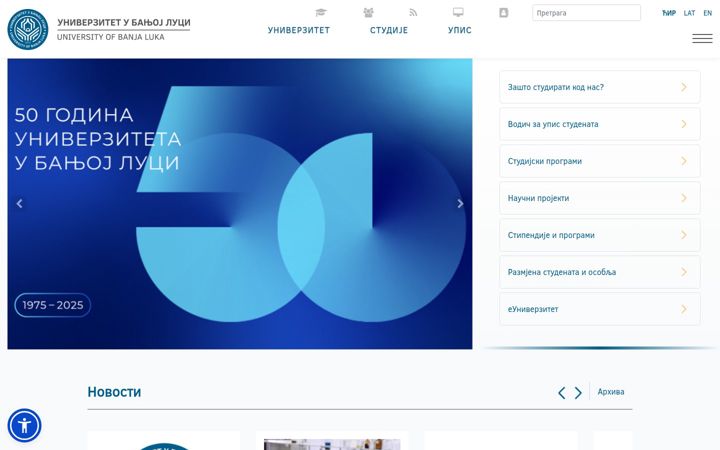This screenshot has width=720, height=450.
Task: Click chevron on Водич за упис студената row
Action: 684,124
